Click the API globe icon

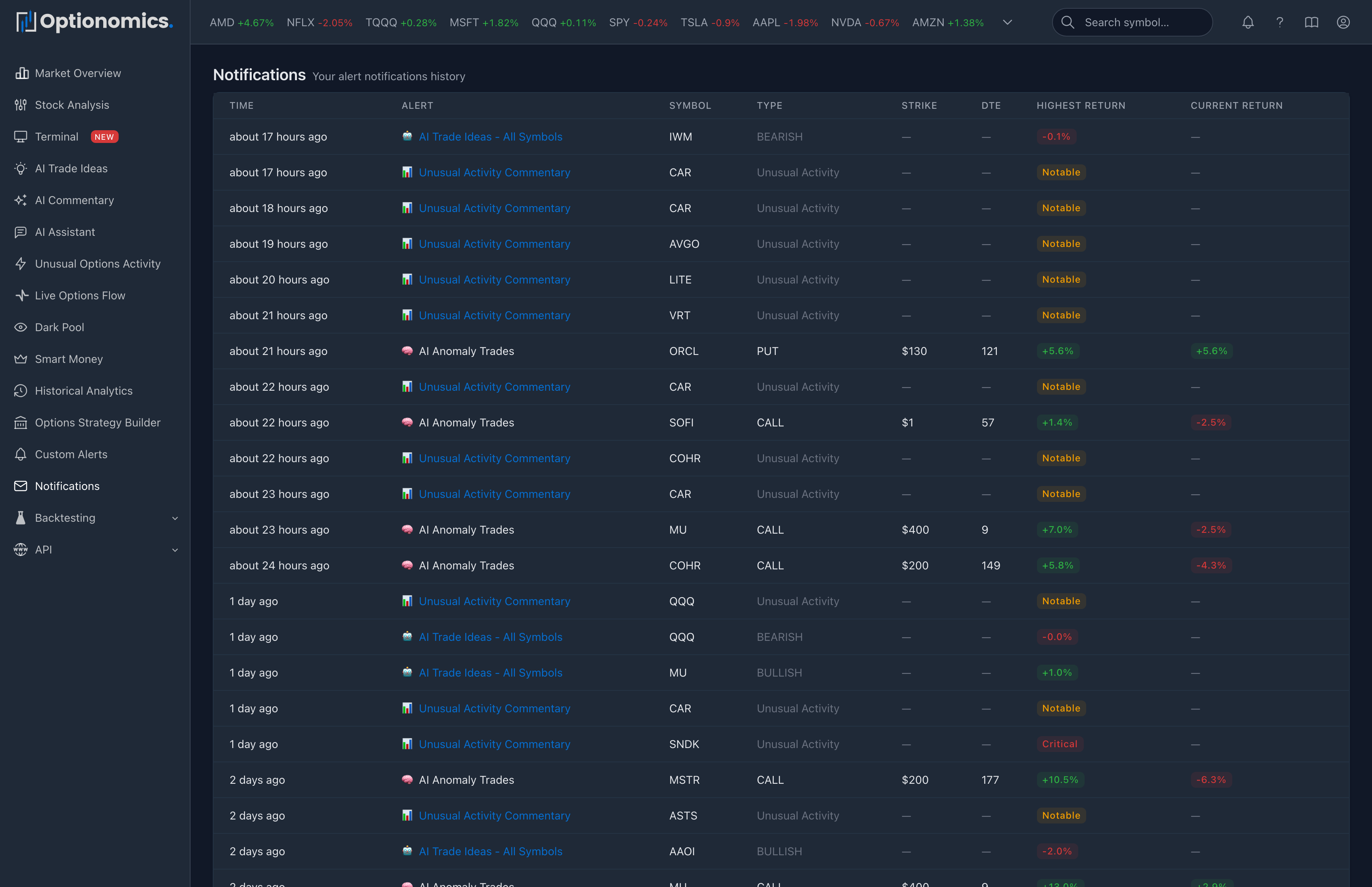tap(21, 550)
